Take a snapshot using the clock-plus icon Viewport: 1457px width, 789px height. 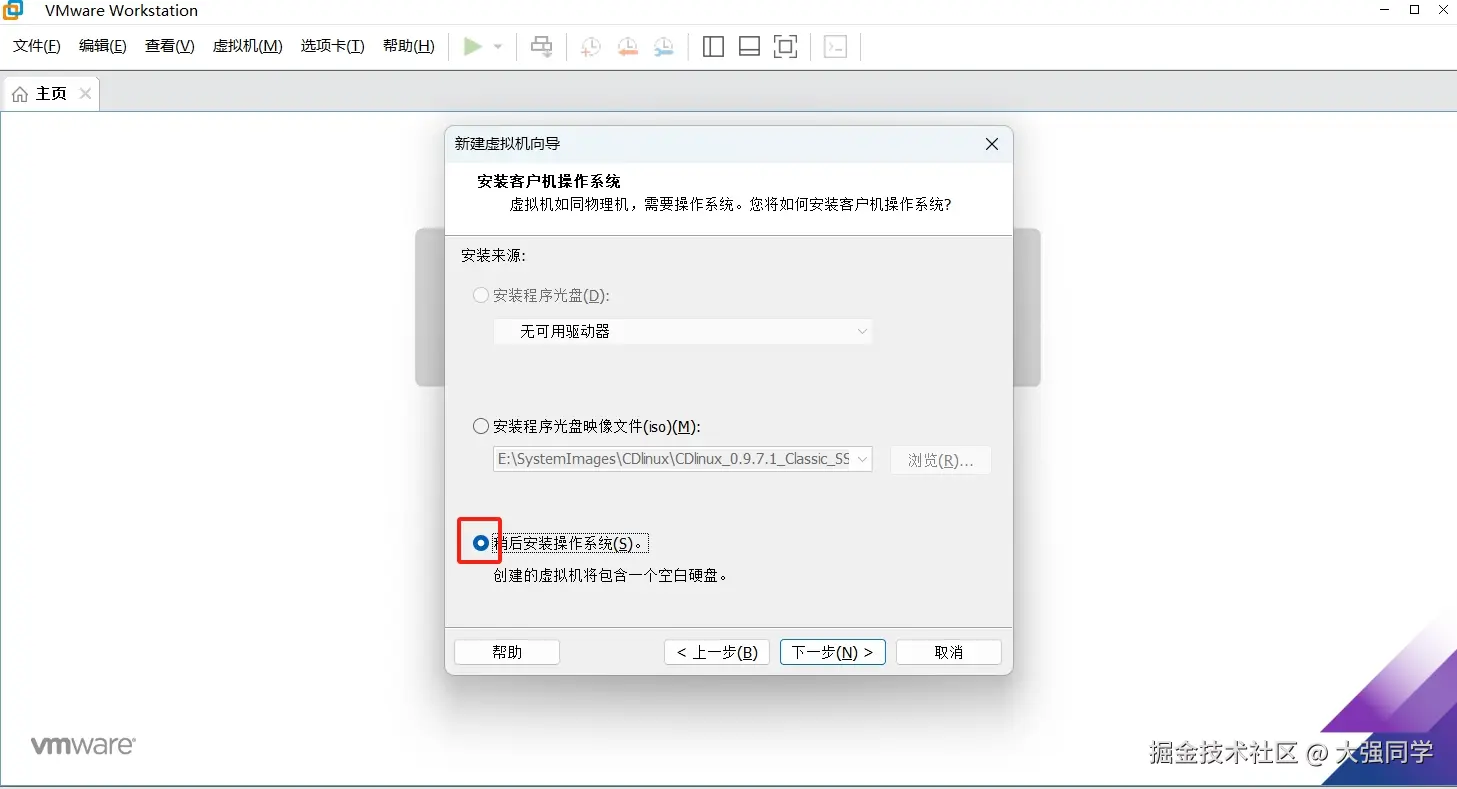(591, 46)
